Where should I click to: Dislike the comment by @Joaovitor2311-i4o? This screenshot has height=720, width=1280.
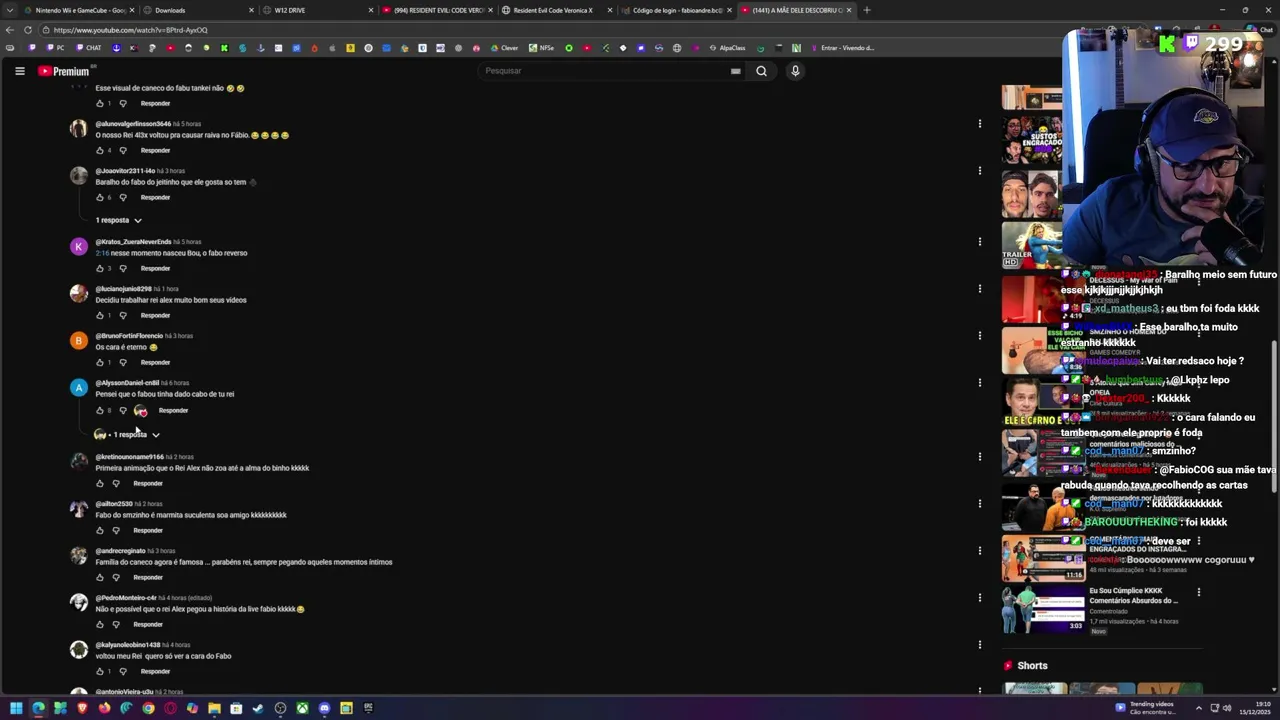pyautogui.click(x=123, y=197)
